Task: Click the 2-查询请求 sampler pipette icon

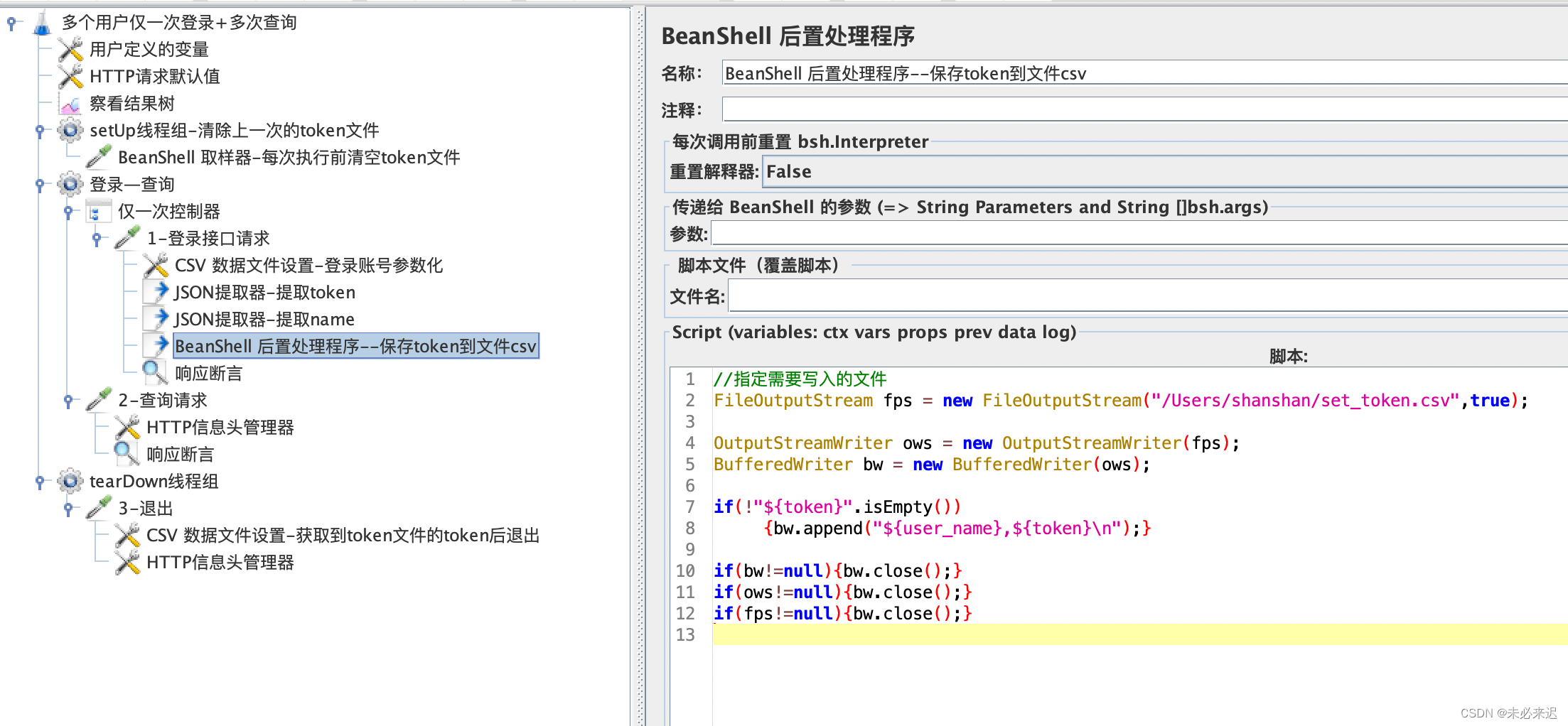Action: (x=99, y=400)
